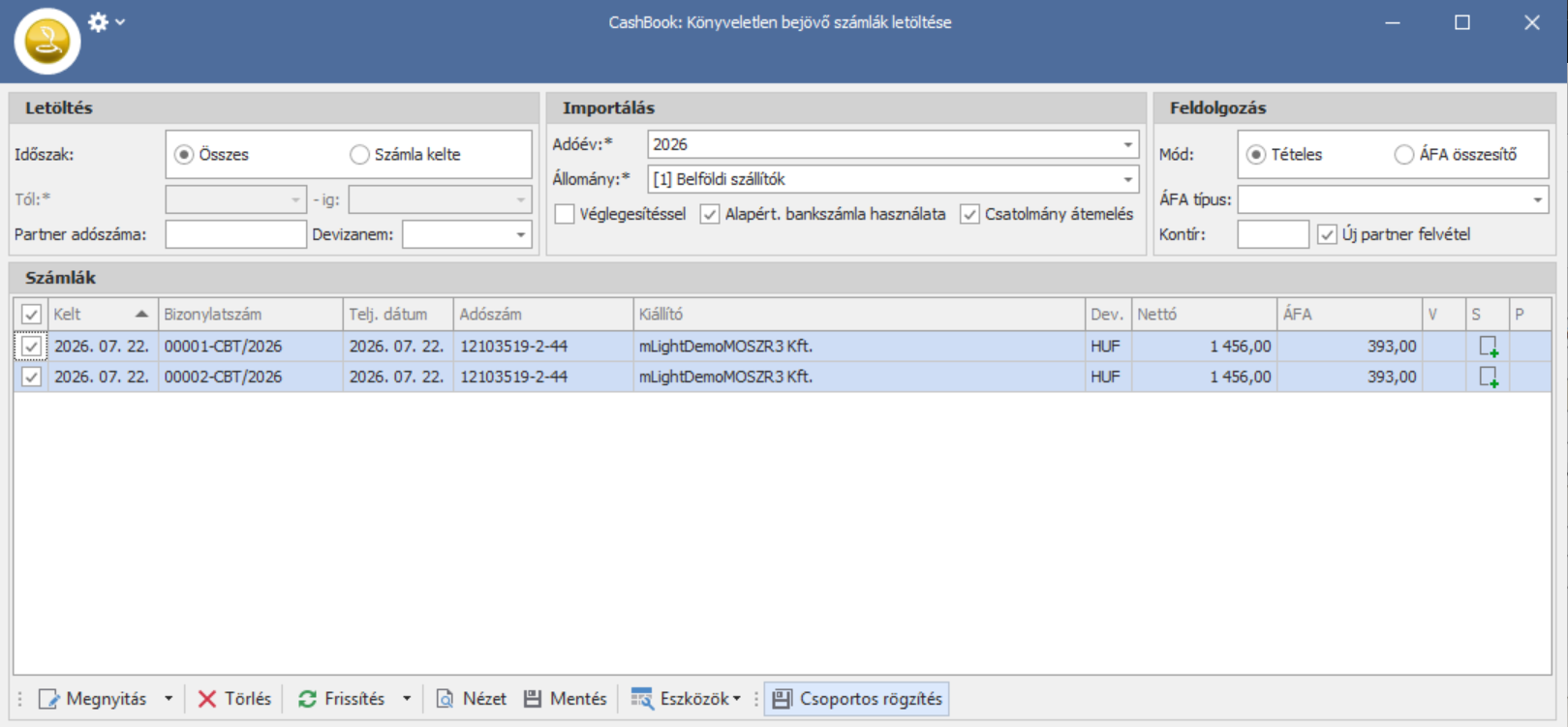This screenshot has height=727, width=1568.
Task: Click the V column header
Action: tap(1444, 315)
